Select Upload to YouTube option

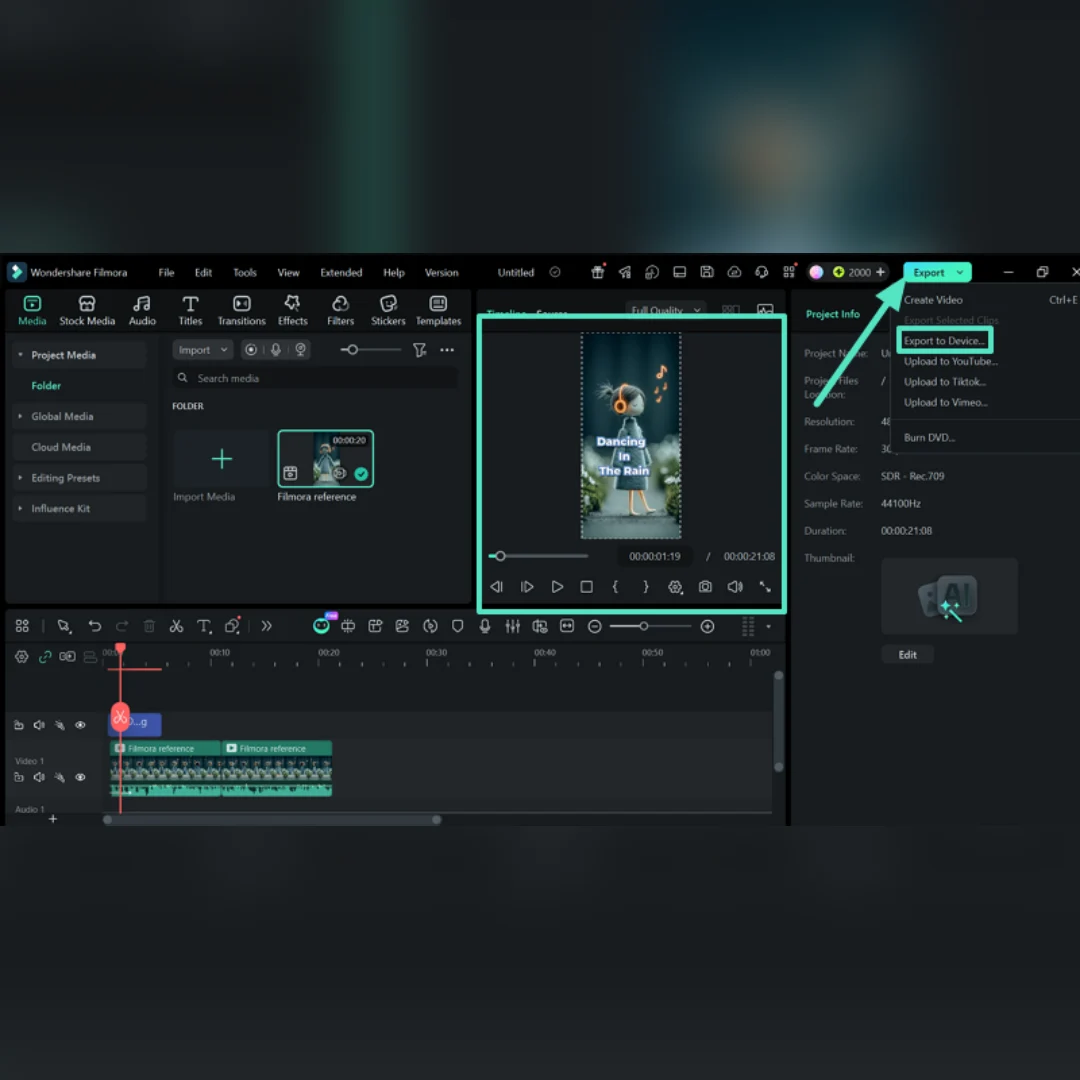[x=951, y=362]
